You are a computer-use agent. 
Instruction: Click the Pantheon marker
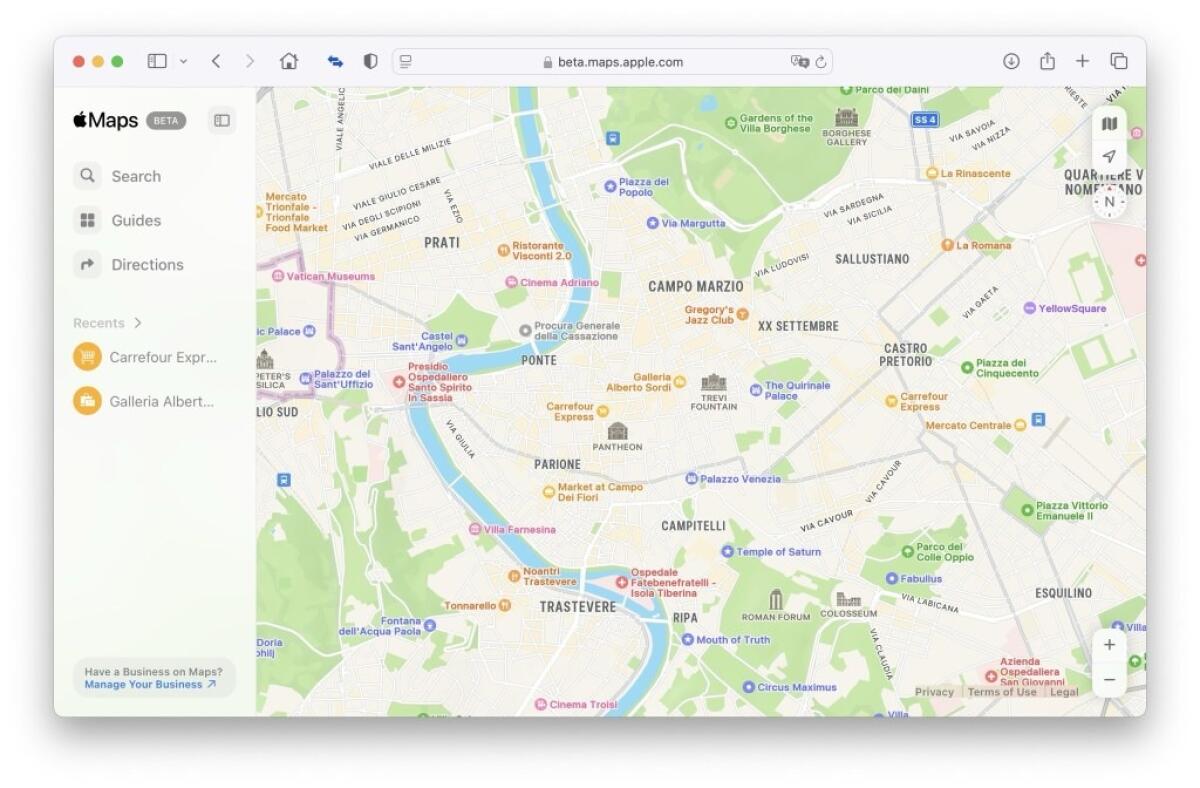click(616, 432)
